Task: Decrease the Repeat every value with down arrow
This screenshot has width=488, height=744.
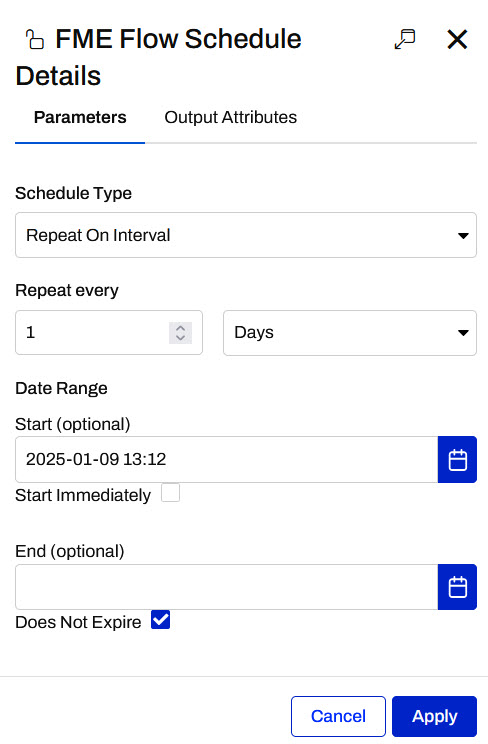Action: 180,337
